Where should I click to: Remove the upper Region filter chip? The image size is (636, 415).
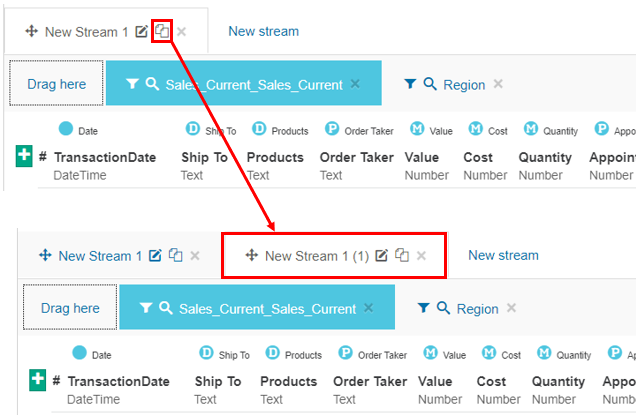point(498,84)
